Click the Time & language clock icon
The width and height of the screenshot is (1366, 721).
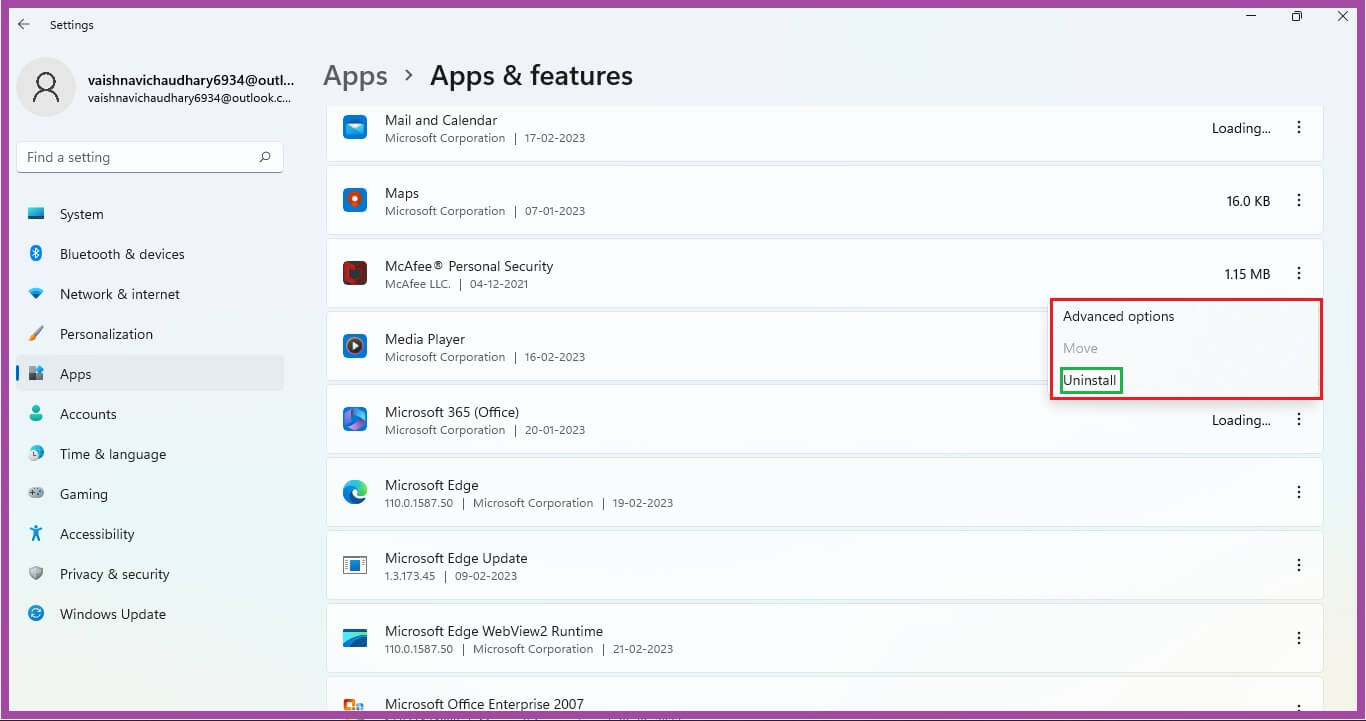pos(36,454)
